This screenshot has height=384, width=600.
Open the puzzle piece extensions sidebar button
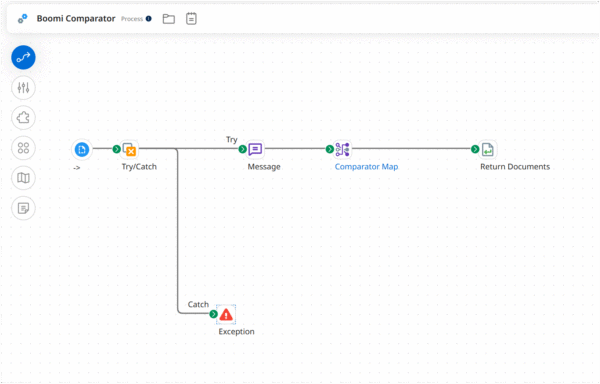(23, 118)
